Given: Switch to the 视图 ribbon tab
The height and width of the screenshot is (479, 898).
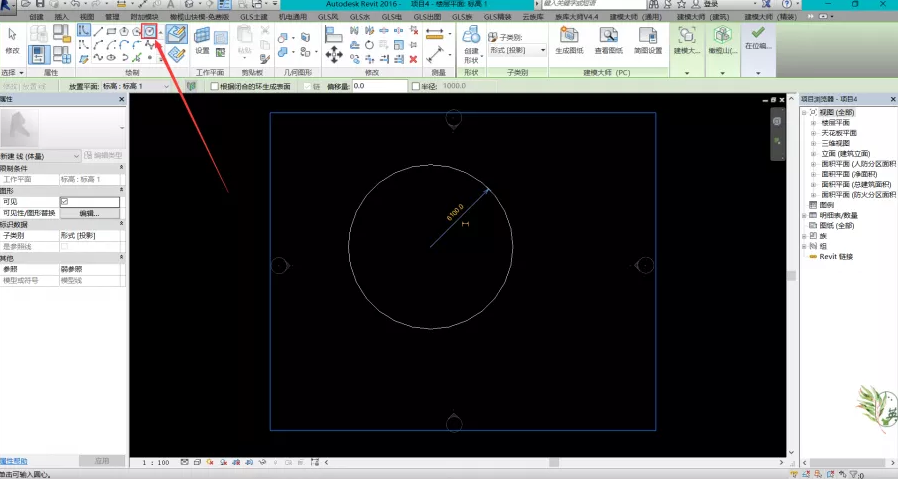Looking at the screenshot, I should click(x=86, y=17).
